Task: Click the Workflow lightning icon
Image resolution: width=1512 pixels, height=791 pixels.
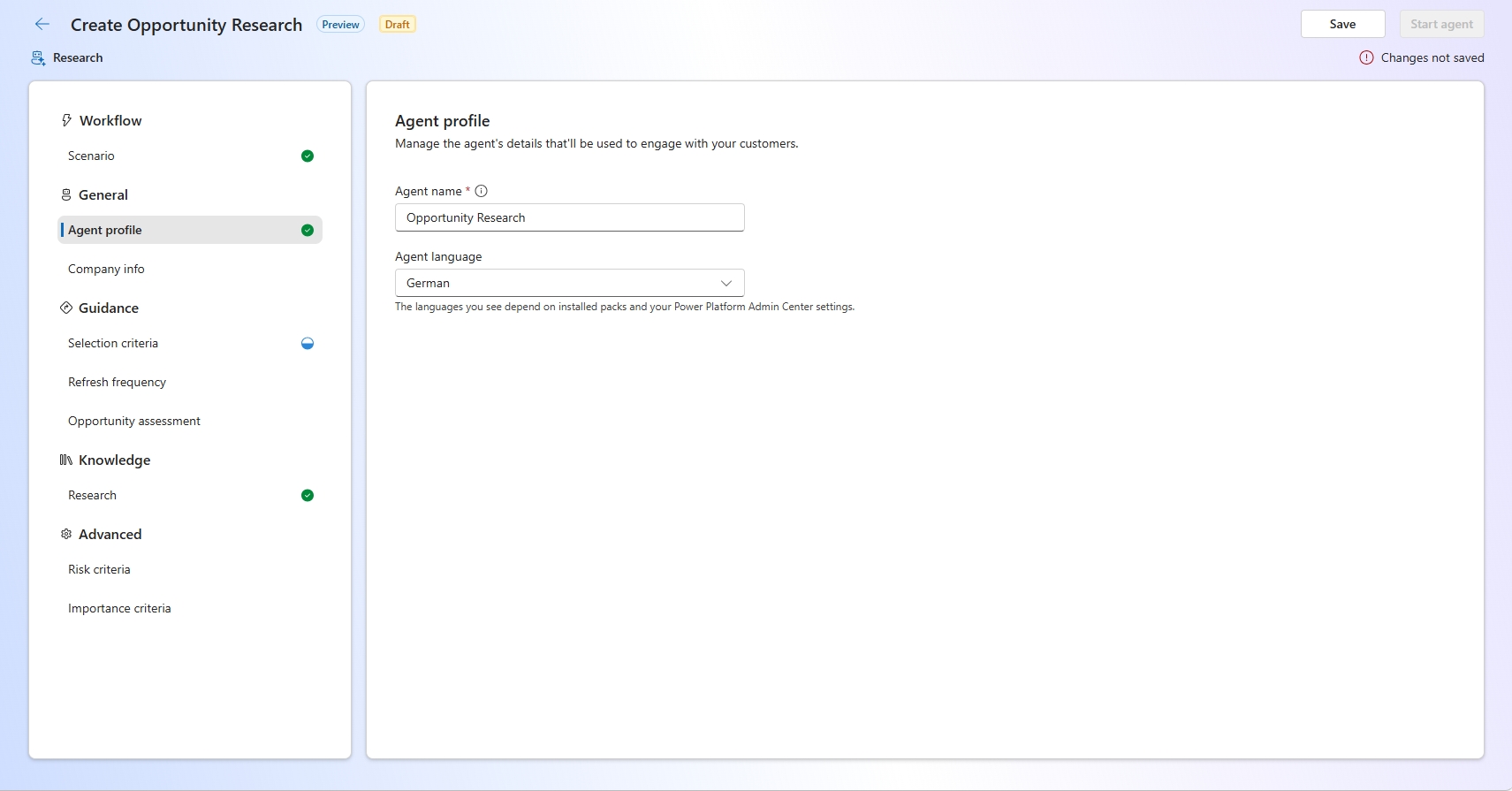Action: pos(66,120)
